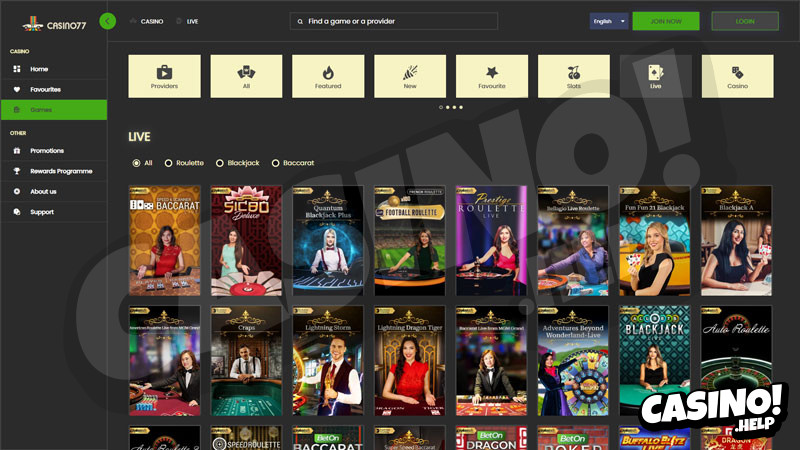The height and width of the screenshot is (450, 800).
Task: Go to second carousel pagination dot
Action: pyautogui.click(x=447, y=107)
